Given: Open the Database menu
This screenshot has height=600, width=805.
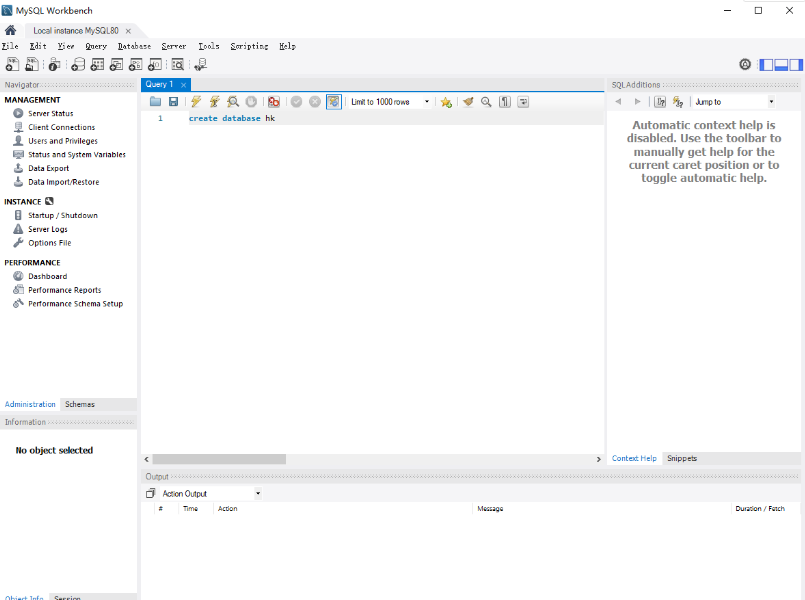Looking at the screenshot, I should coord(134,46).
